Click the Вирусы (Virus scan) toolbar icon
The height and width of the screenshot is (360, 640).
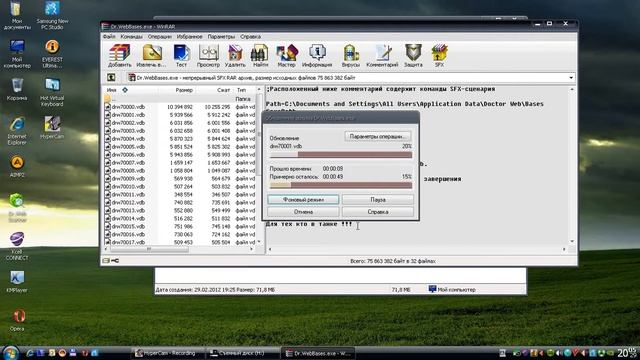[x=351, y=56]
